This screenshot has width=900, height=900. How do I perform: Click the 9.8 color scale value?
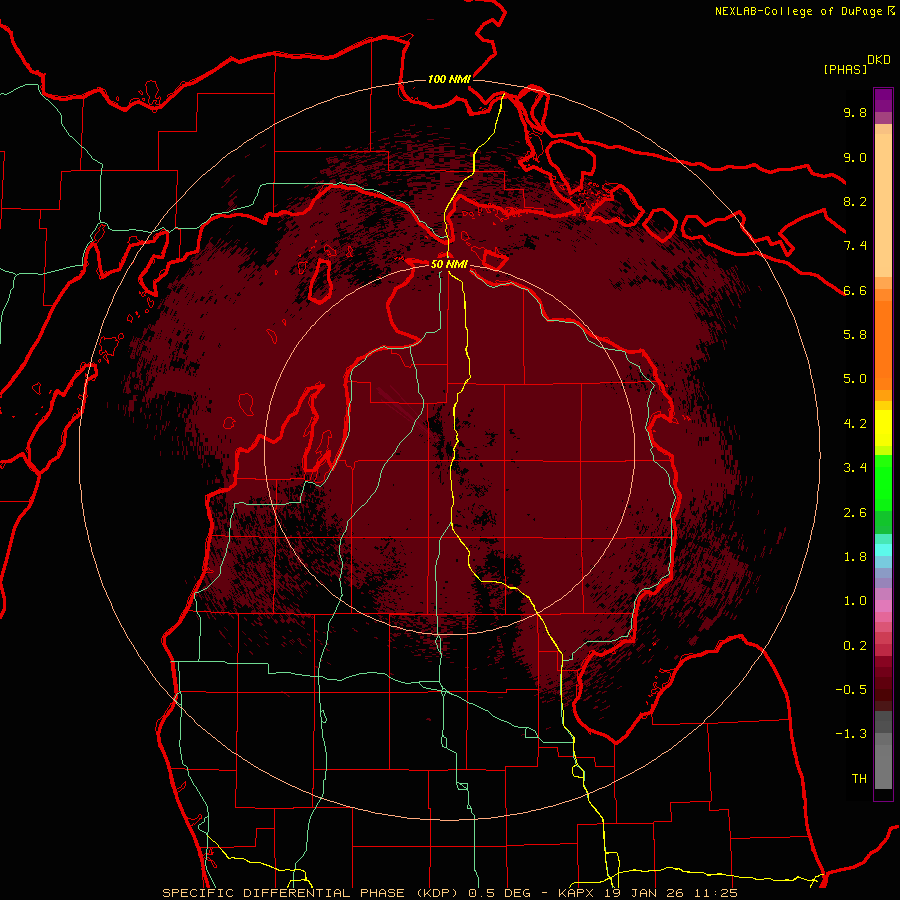coord(855,112)
